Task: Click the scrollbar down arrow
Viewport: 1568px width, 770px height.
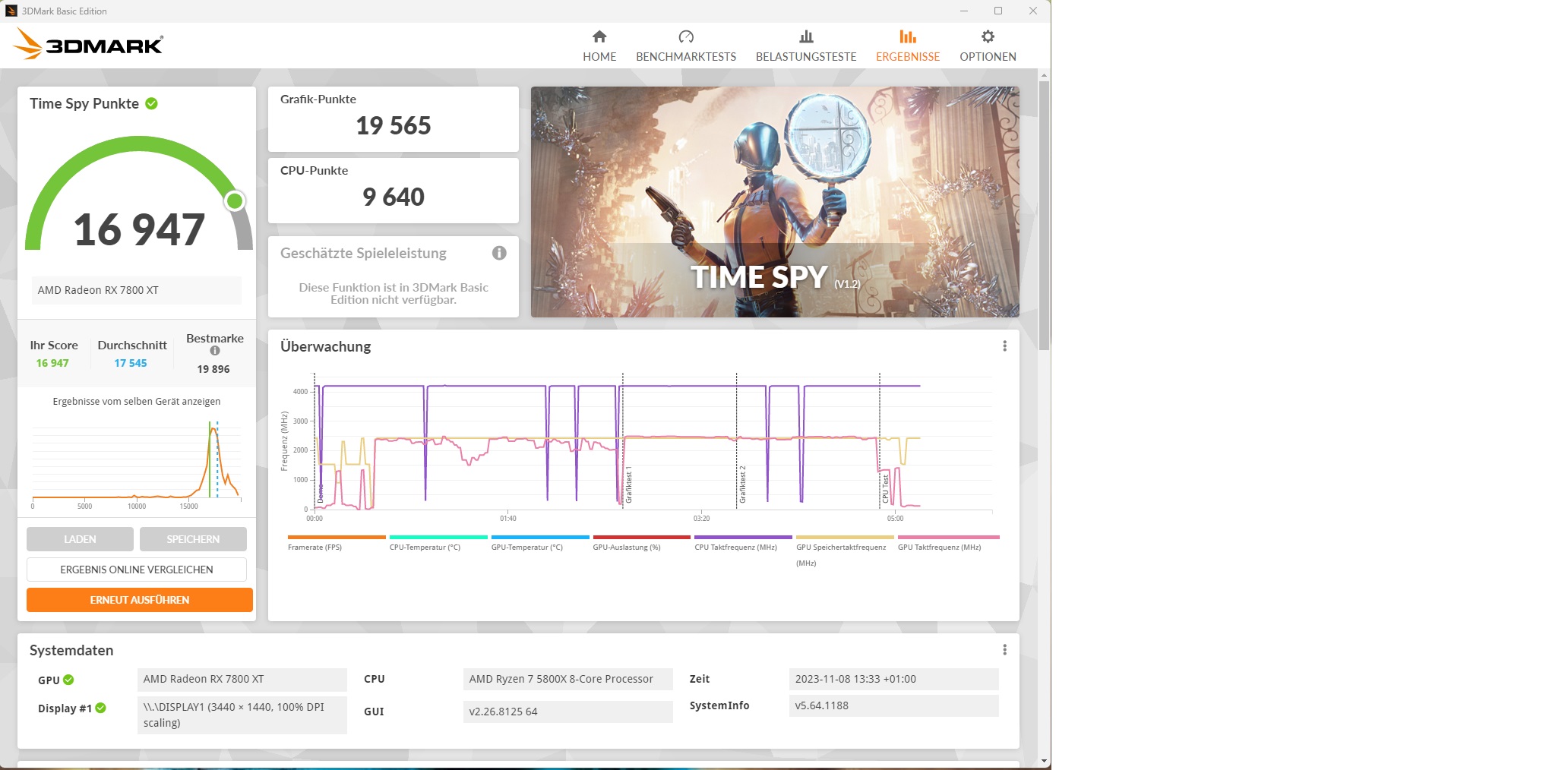Action: click(x=1044, y=761)
